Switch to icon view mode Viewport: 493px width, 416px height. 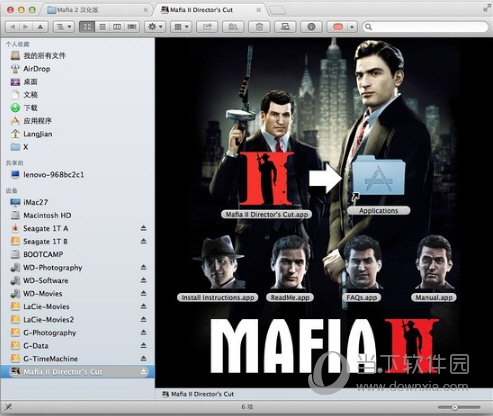[87, 27]
